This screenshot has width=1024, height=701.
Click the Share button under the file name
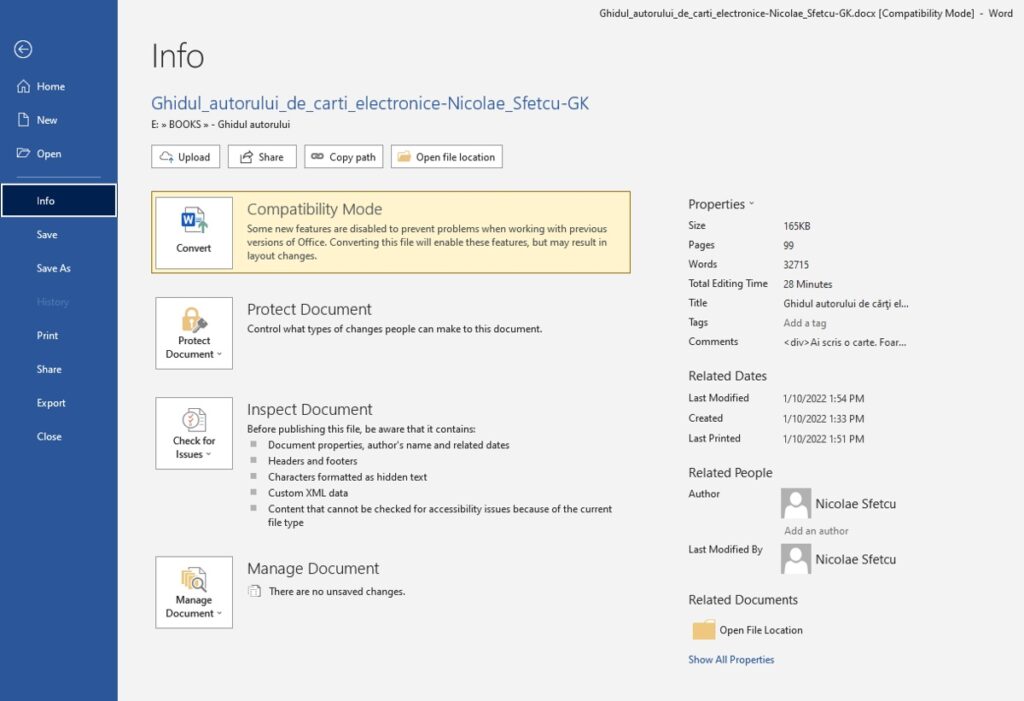pyautogui.click(x=262, y=157)
